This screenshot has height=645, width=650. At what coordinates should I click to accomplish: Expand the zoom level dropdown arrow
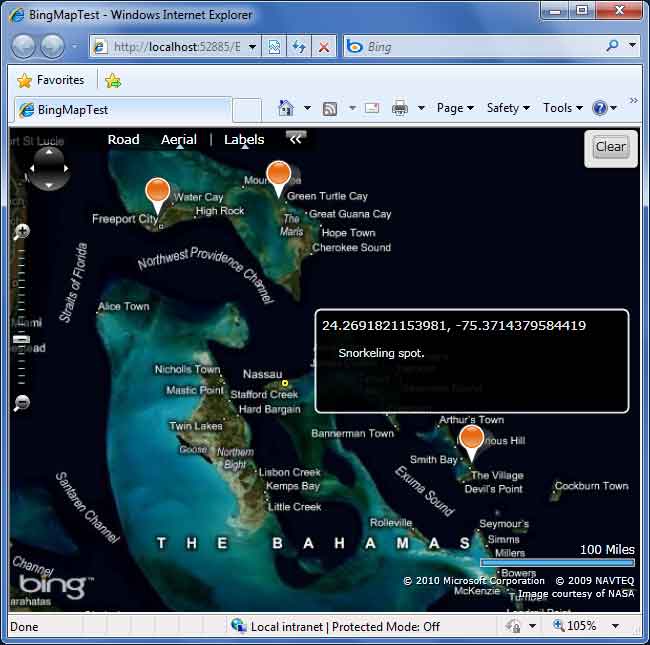tap(616, 626)
